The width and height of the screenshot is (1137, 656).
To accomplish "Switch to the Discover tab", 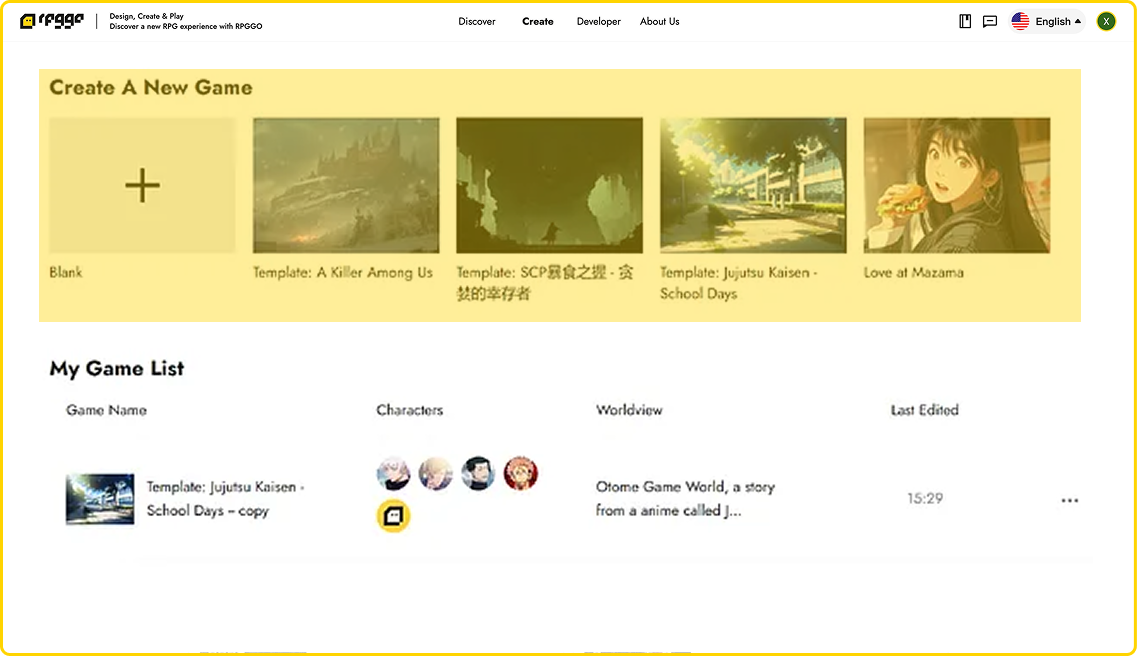I will 477,21.
